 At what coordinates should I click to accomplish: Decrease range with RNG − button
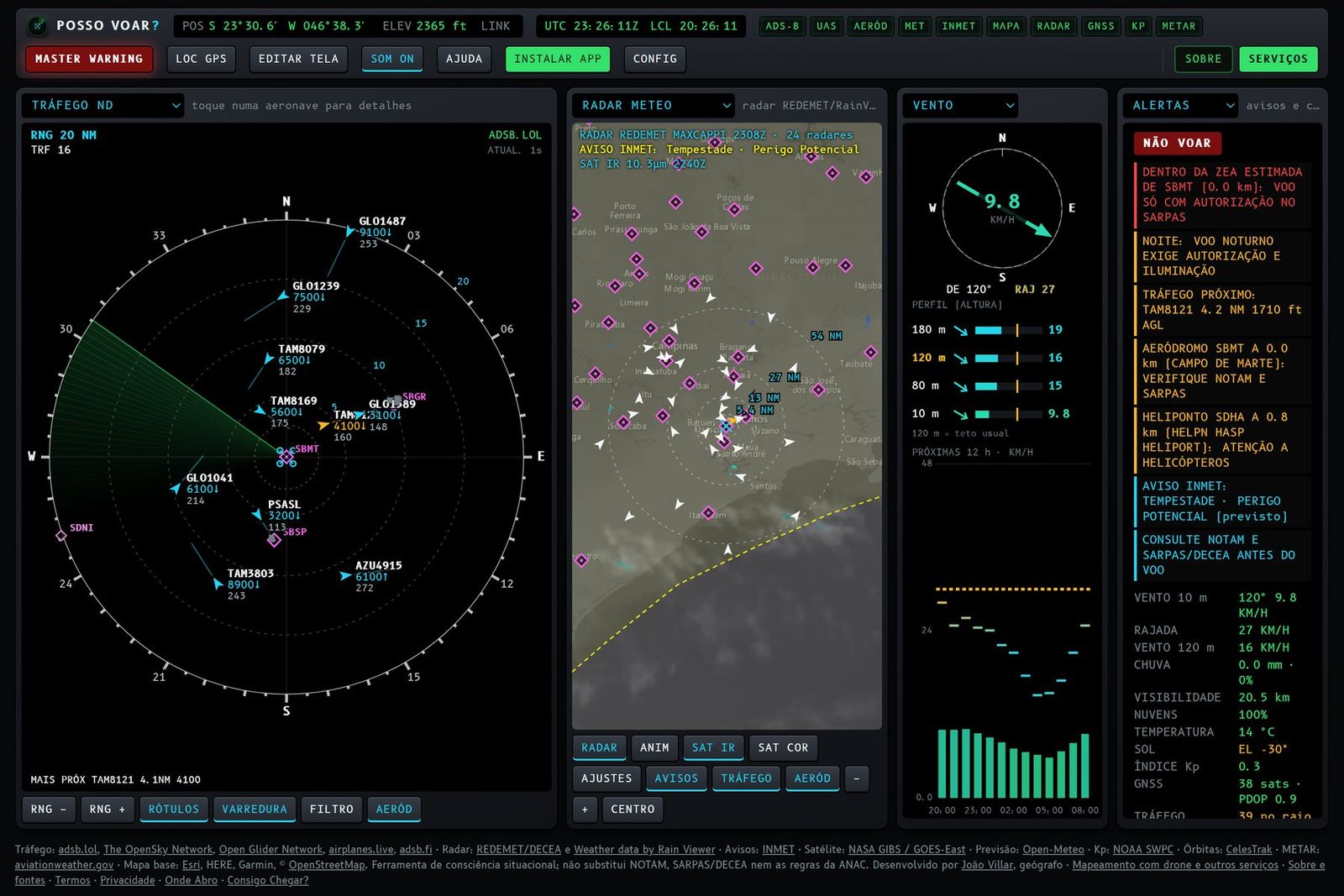point(50,810)
